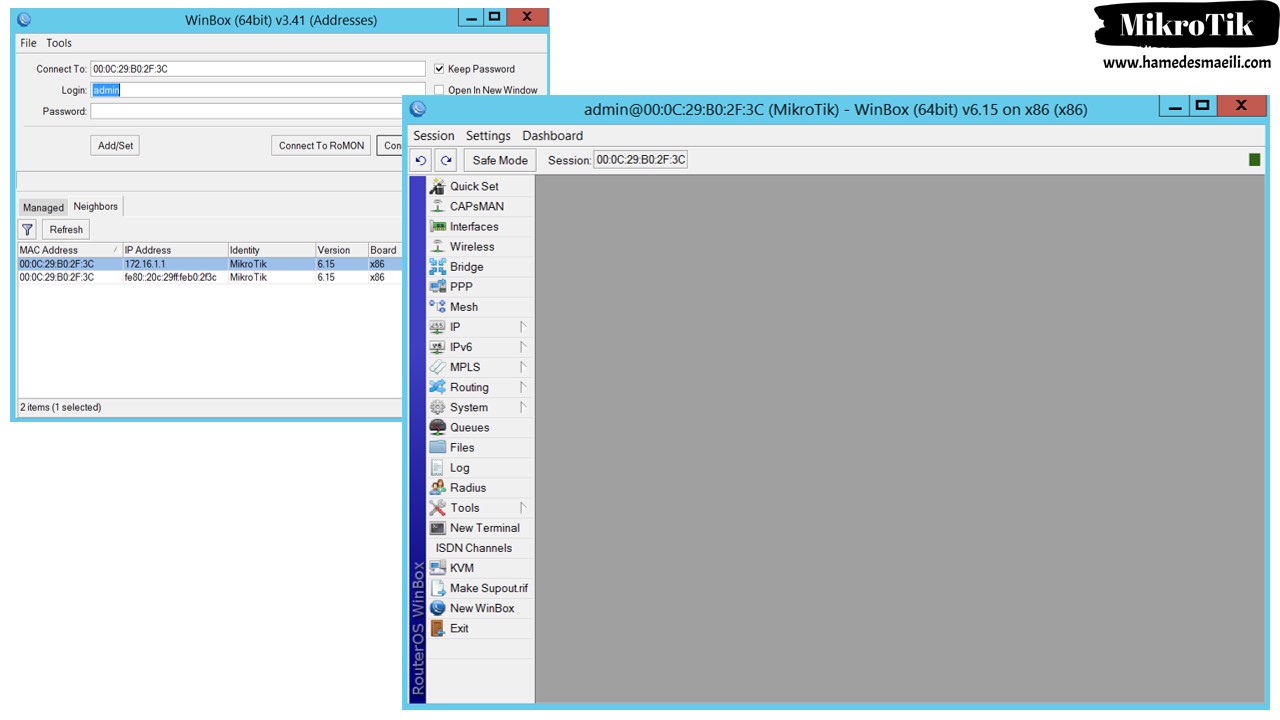
Task: Click the filter funnel icon in Neighbors
Action: [x=28, y=229]
